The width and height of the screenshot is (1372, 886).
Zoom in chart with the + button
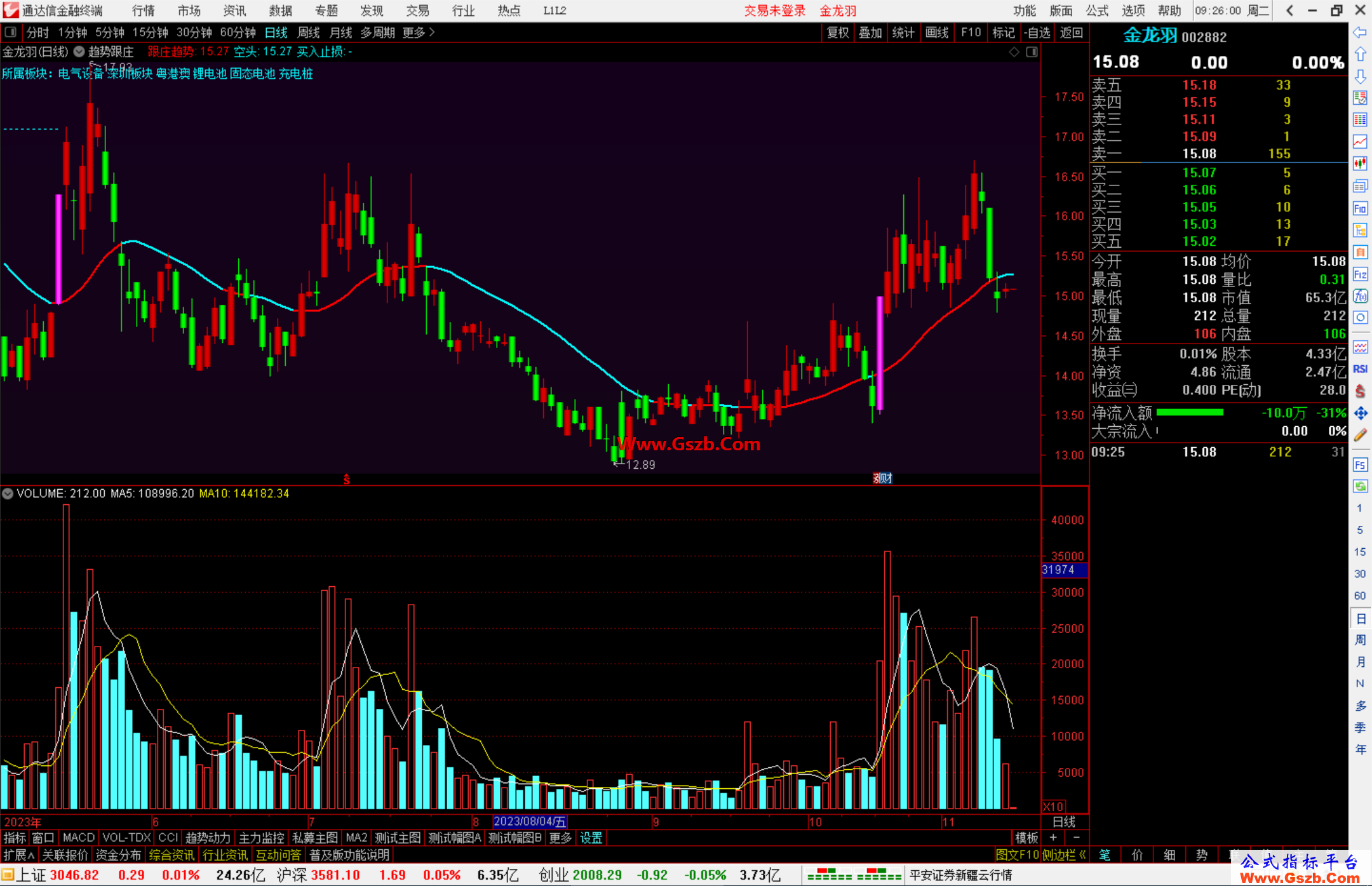[x=1053, y=838]
